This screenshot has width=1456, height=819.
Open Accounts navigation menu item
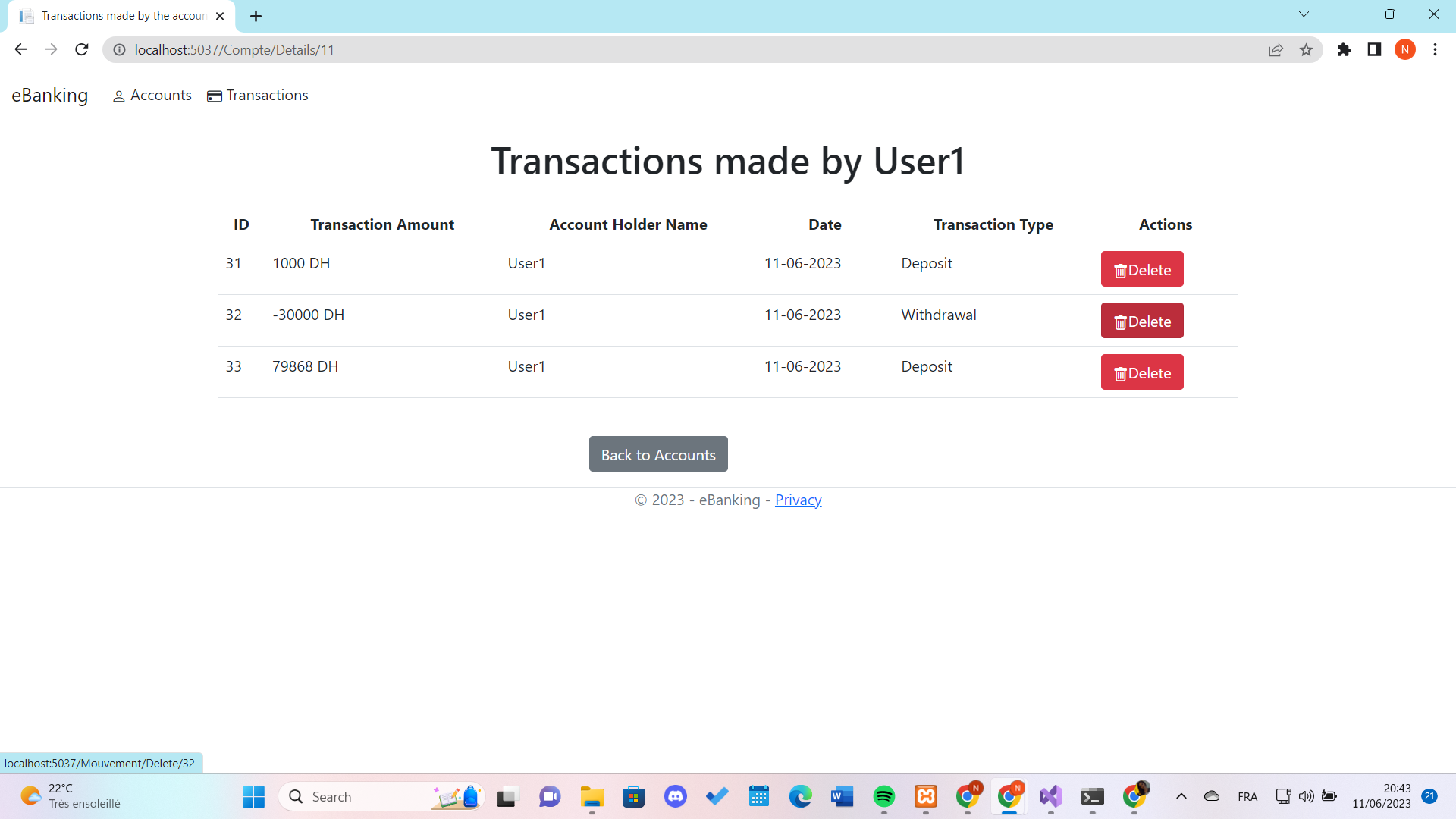click(152, 96)
